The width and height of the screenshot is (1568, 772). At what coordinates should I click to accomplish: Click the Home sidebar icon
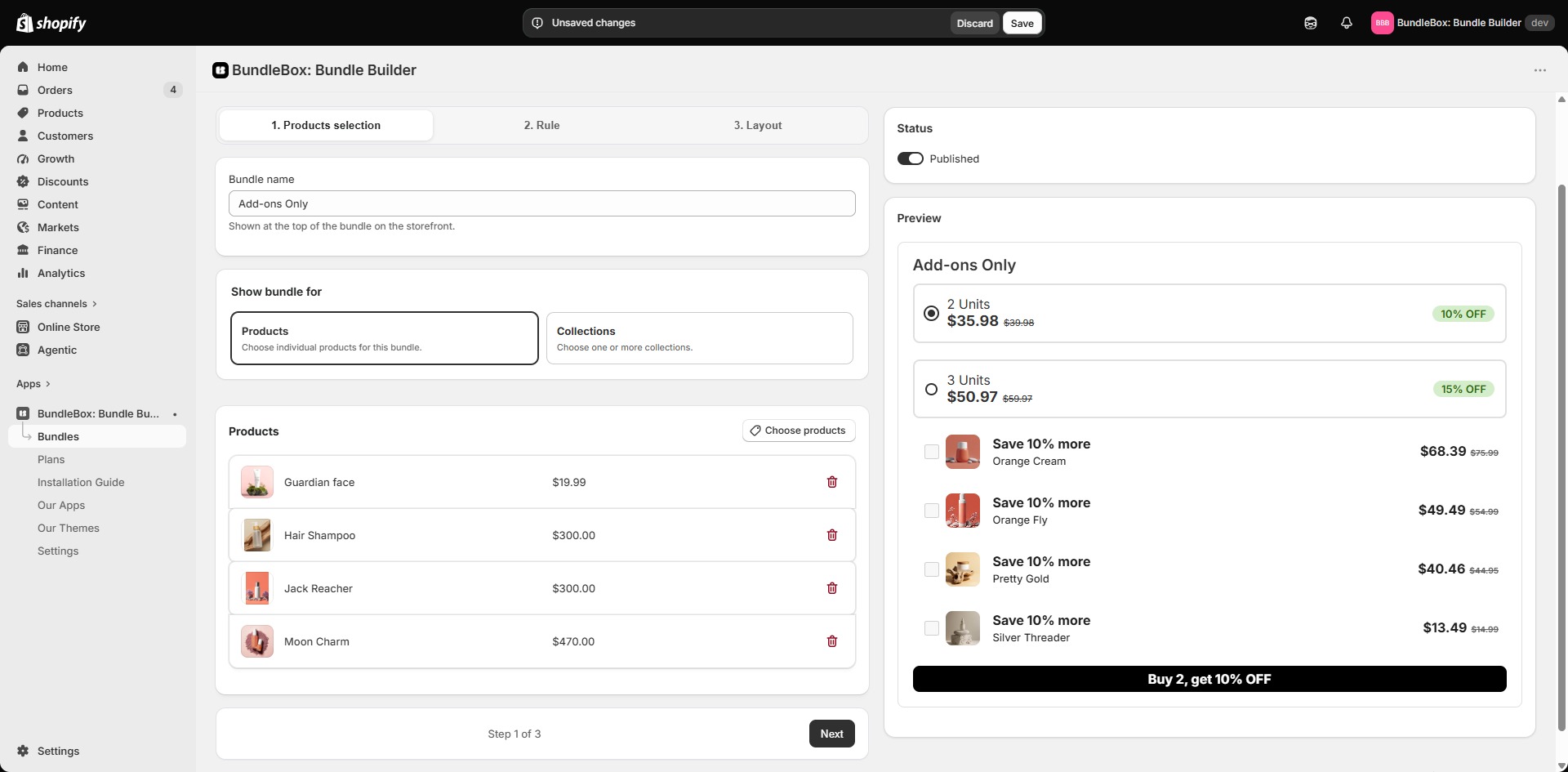point(23,67)
